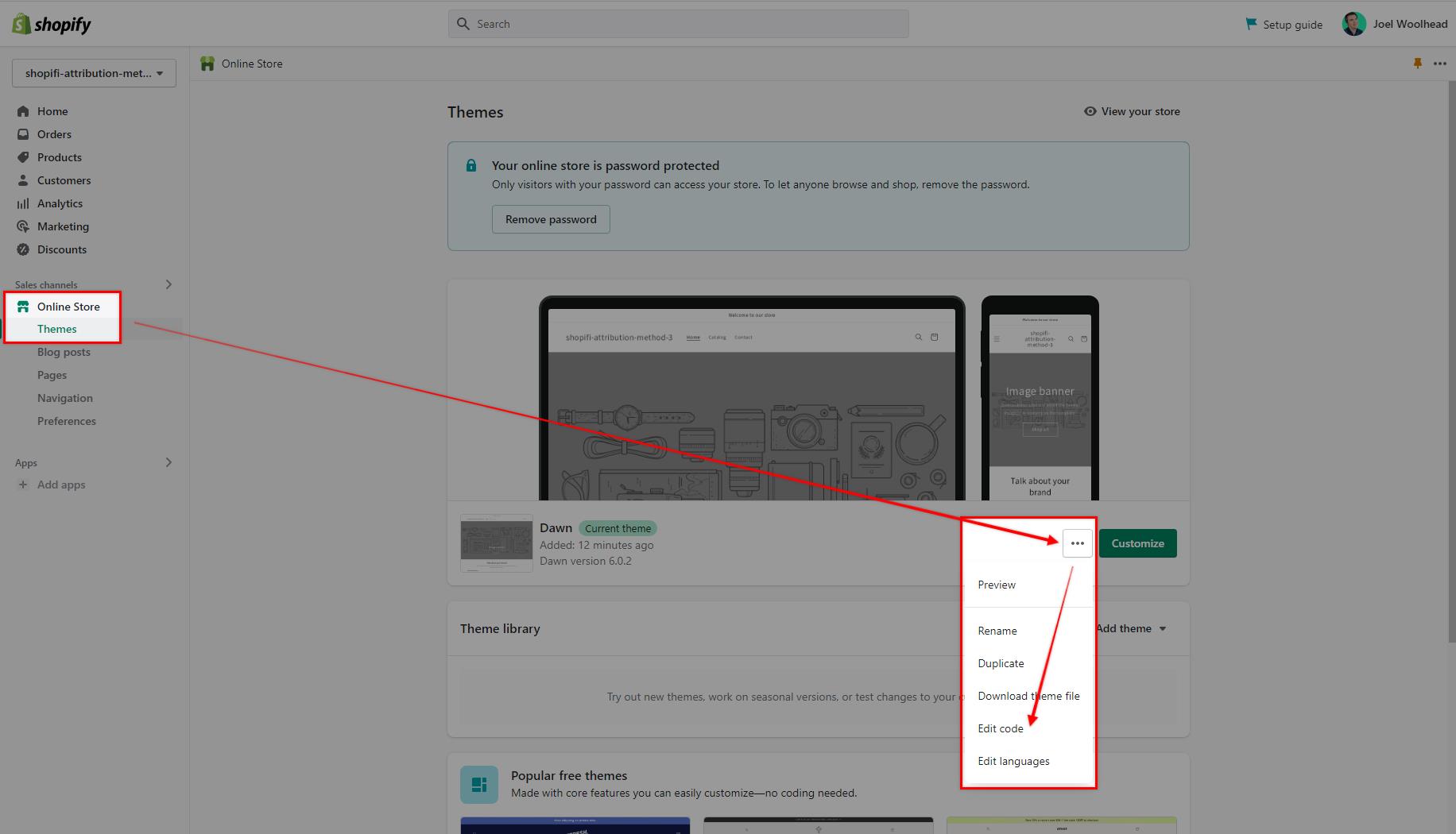Expand the Sales channels chevron
This screenshot has width=1456, height=834.
coord(168,284)
